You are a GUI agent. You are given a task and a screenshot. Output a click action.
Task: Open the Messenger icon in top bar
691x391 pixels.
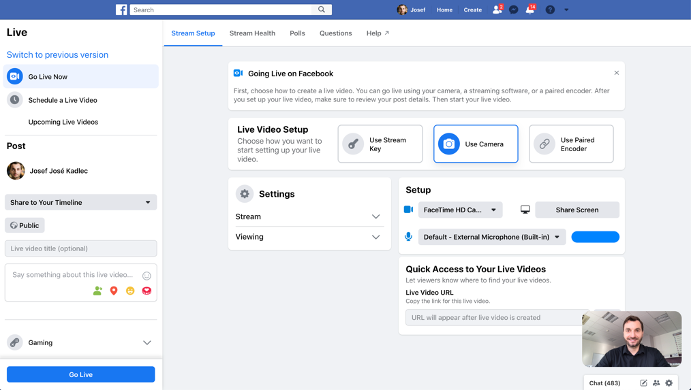513,10
